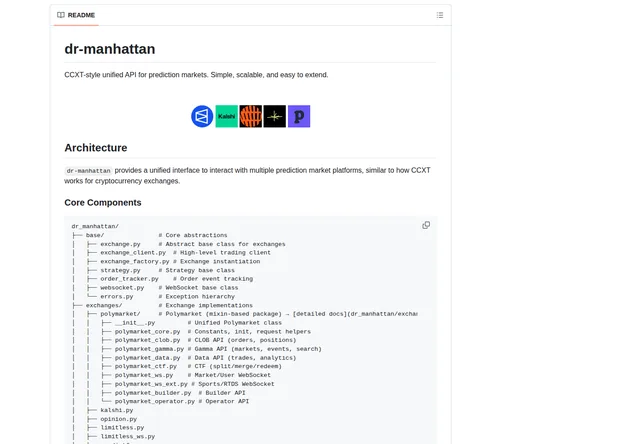Click the polymarket_core.py line
This screenshot has width=640, height=444.
click(x=191, y=332)
